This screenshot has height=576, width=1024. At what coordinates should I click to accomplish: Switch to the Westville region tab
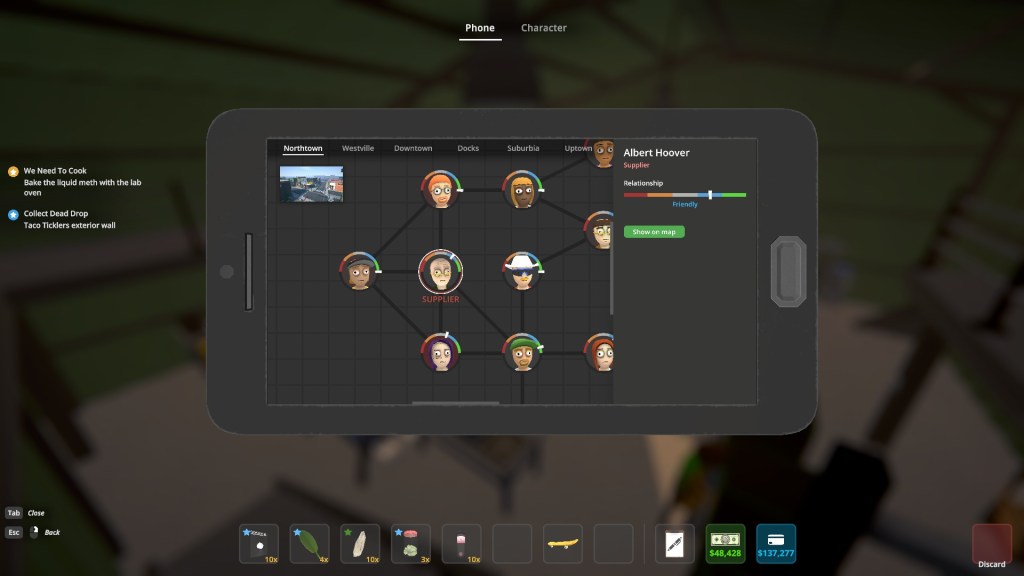(358, 148)
